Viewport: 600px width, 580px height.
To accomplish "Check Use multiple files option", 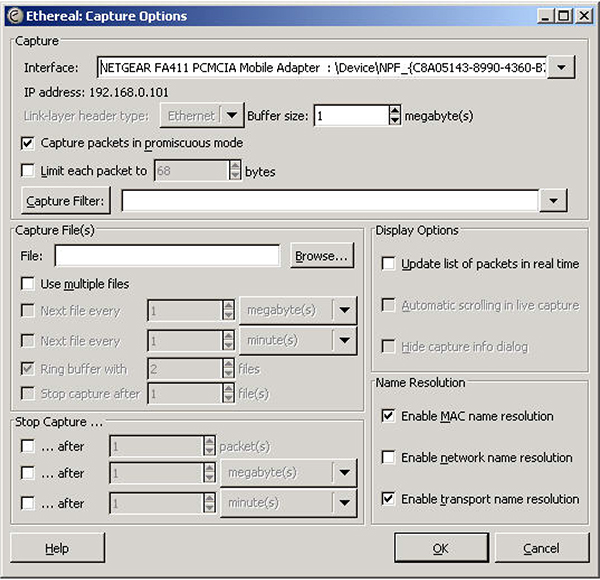I will tap(28, 284).
